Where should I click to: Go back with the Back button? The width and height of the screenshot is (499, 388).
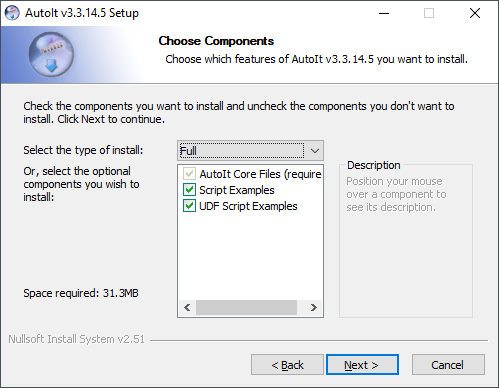(x=287, y=365)
